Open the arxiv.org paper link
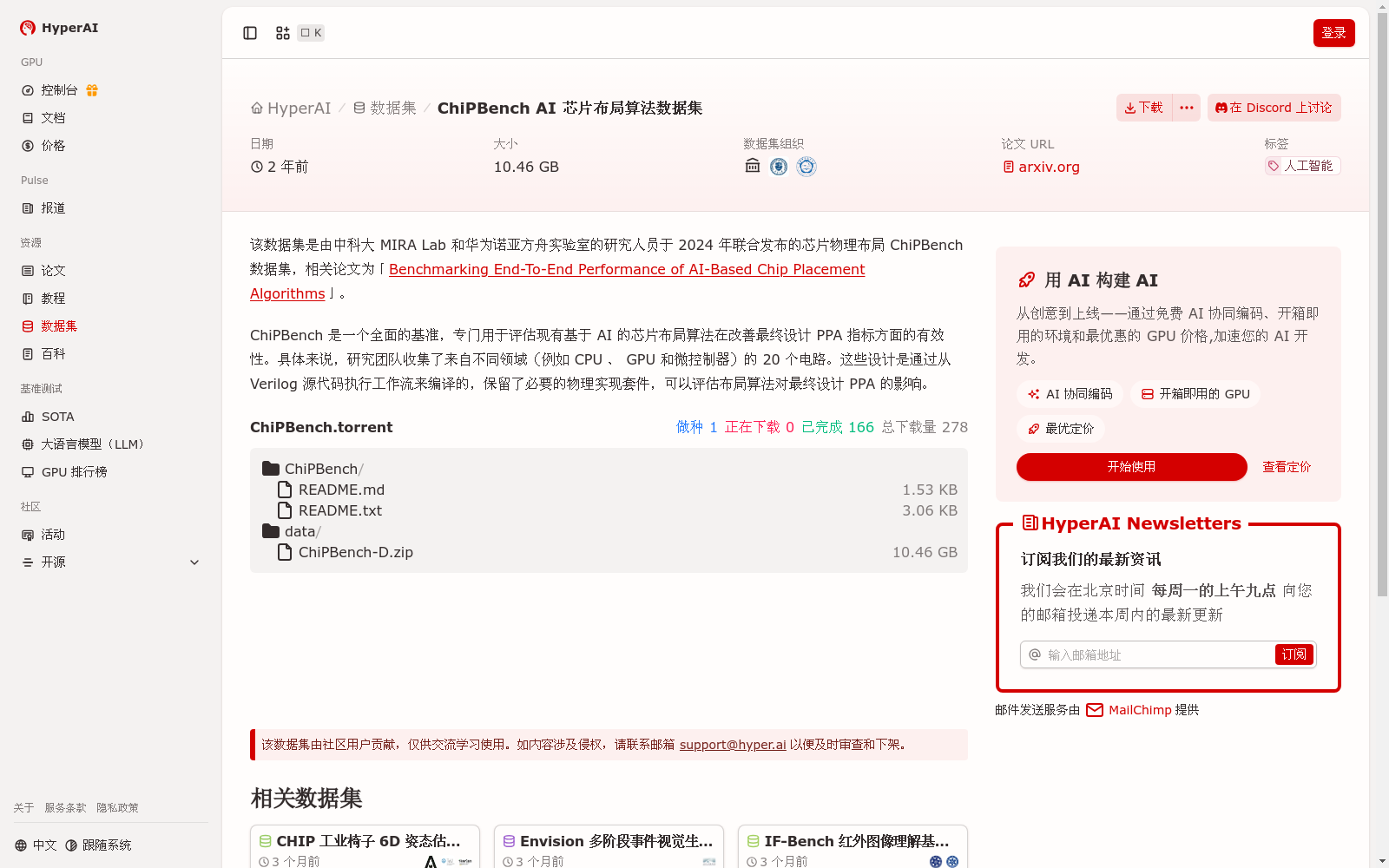 coord(1042,167)
